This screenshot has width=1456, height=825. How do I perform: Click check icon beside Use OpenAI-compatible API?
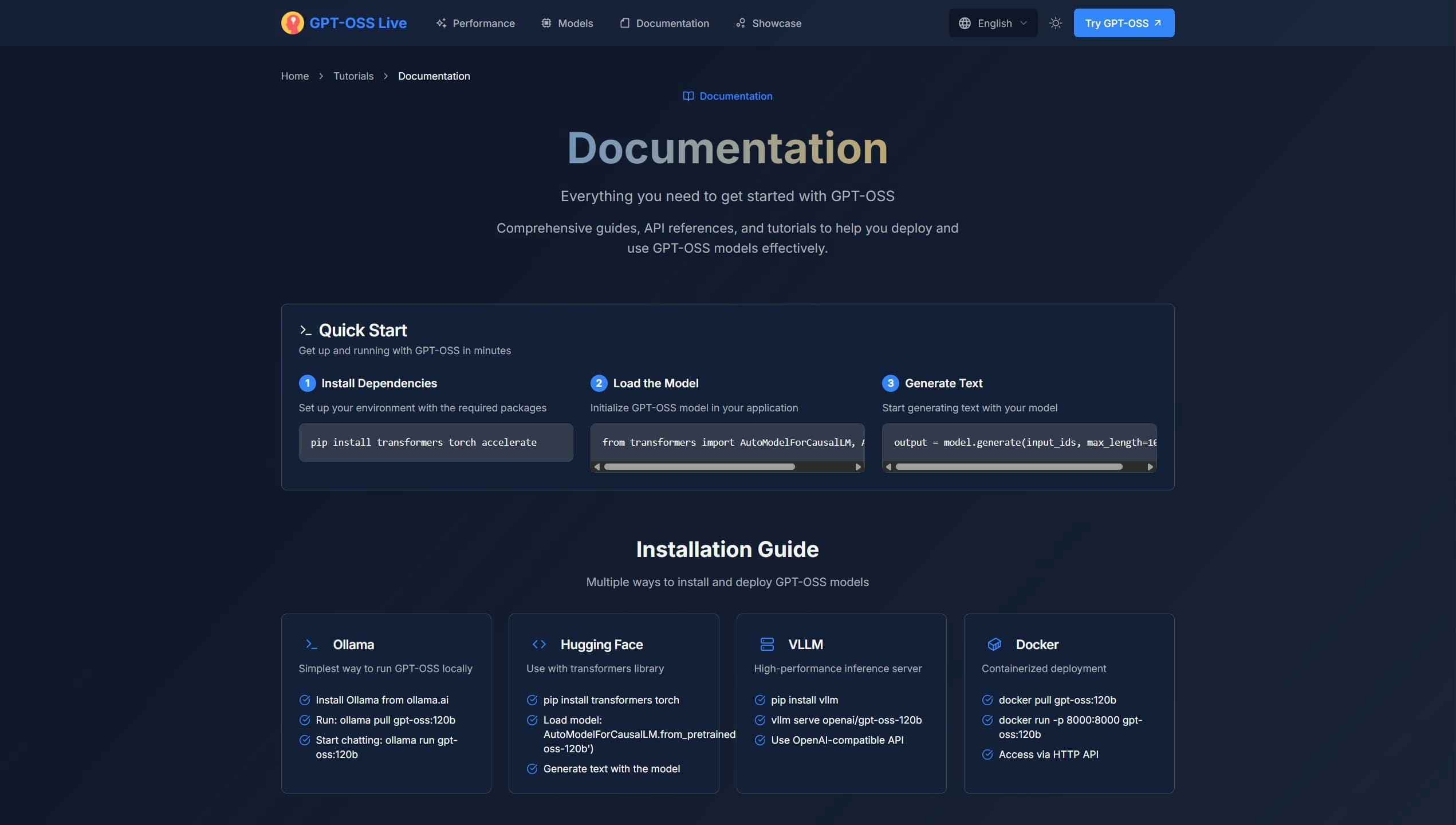tap(760, 740)
